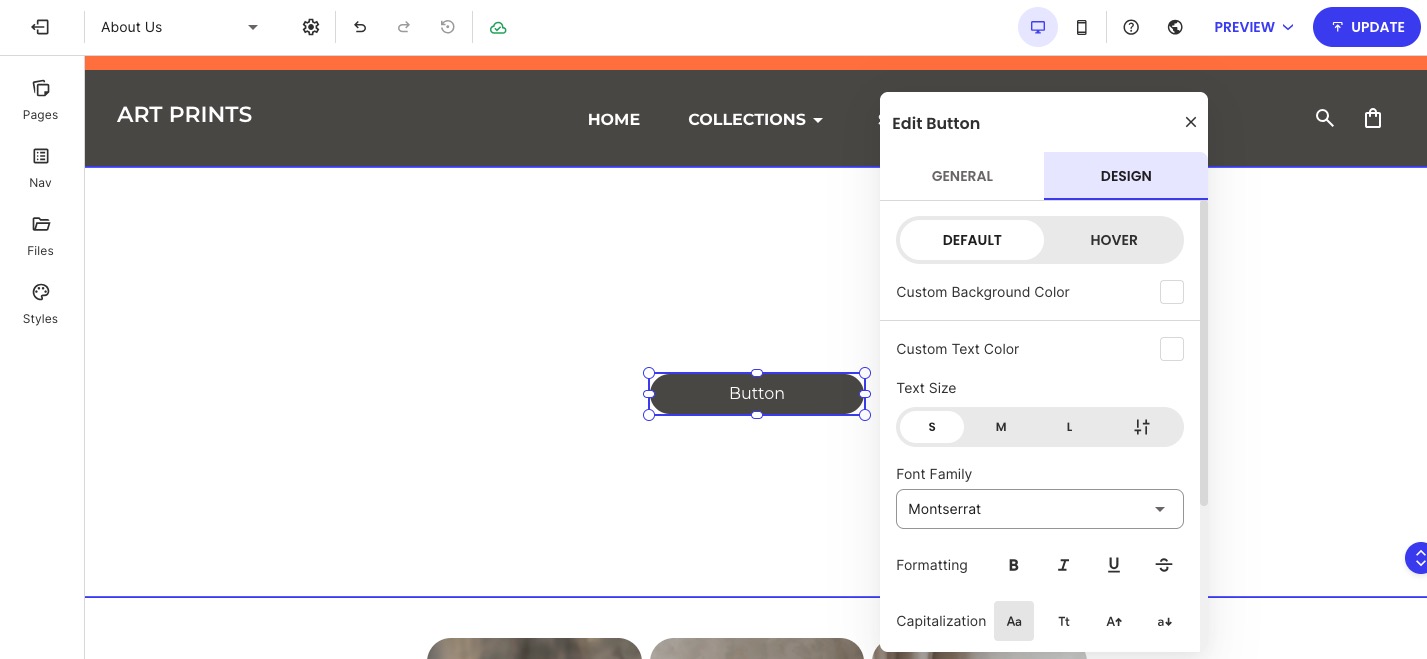
Task: Switch to the DESIGN tab
Action: point(1126,176)
